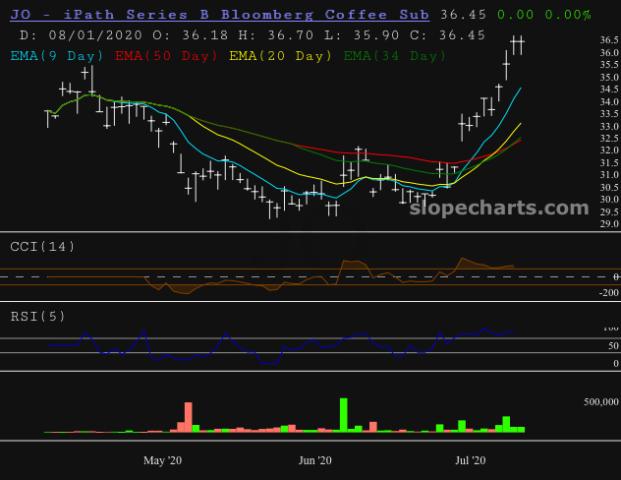Click the May '20 date axis label
Screen dimensions: 621x480
pos(163,460)
